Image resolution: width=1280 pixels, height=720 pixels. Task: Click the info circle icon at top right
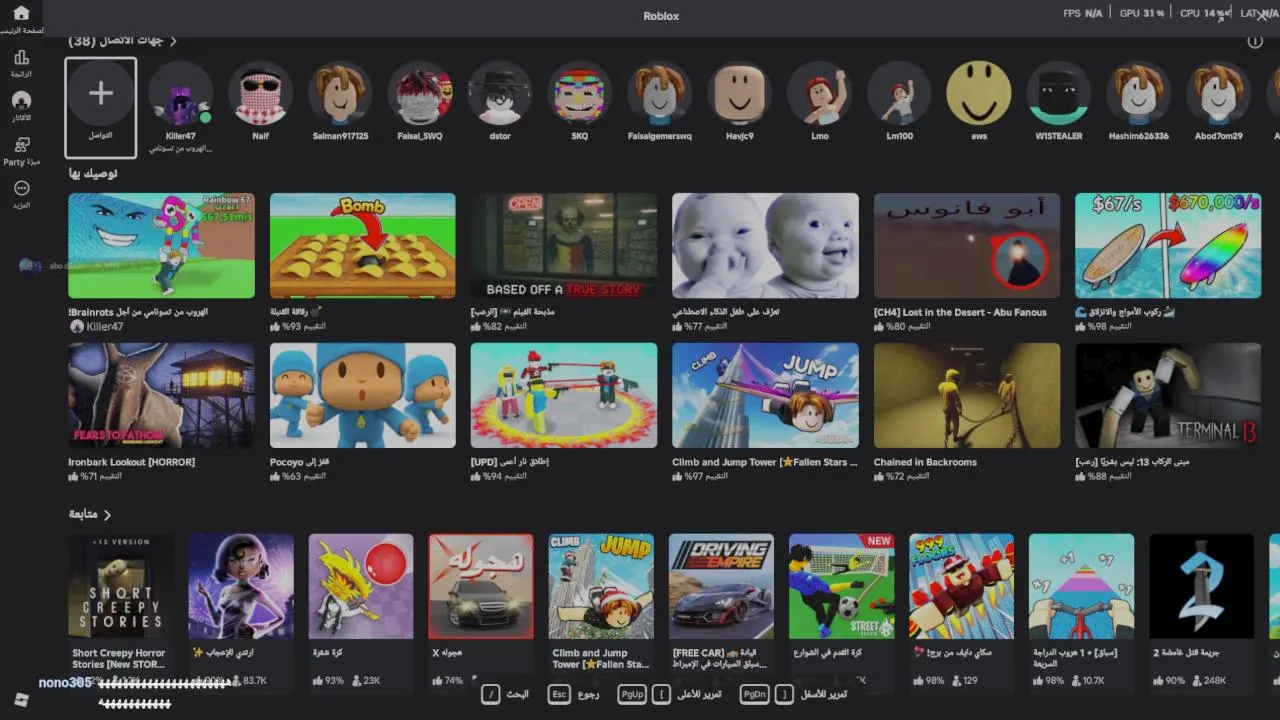pyautogui.click(x=1255, y=41)
